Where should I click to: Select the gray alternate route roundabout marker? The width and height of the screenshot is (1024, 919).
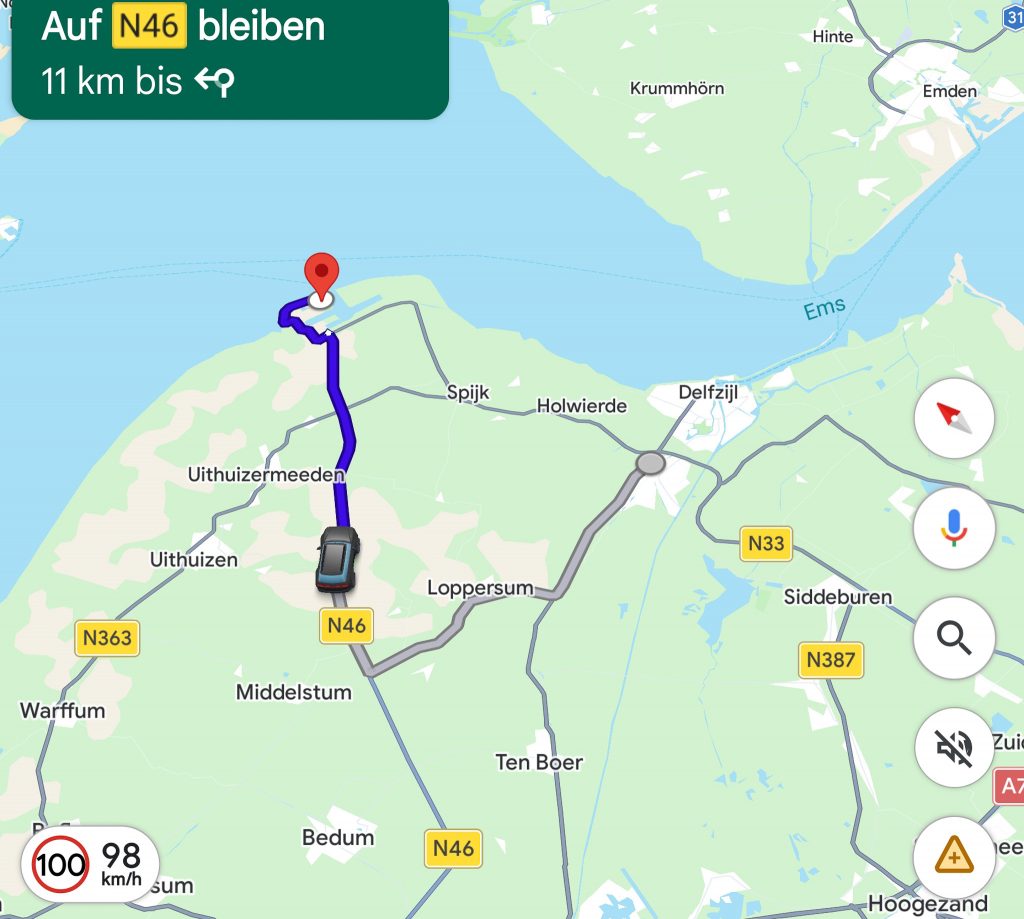coord(650,463)
